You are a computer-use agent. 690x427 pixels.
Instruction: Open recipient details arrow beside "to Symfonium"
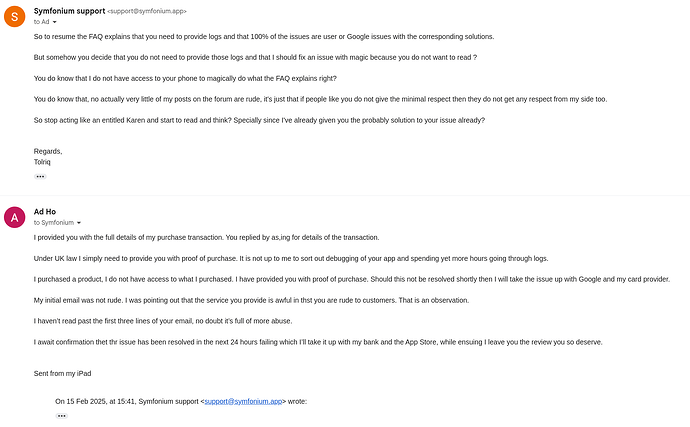[x=79, y=223]
